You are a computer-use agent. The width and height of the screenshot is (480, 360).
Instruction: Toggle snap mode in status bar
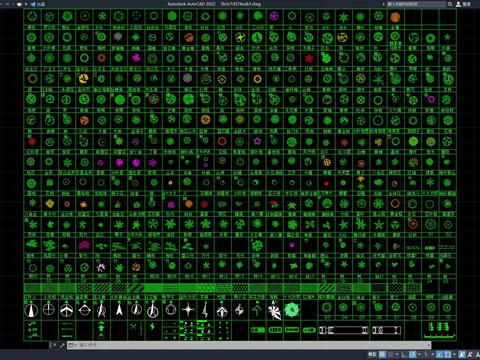point(390,354)
